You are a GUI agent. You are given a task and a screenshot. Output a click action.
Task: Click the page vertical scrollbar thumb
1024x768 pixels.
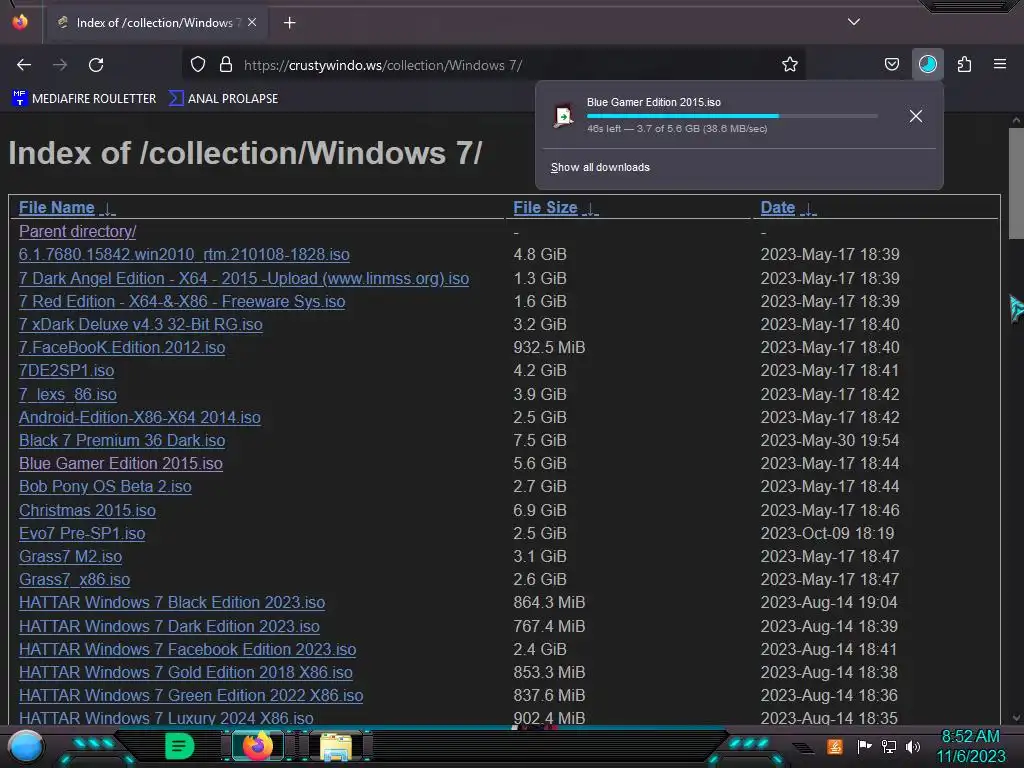point(1016,184)
